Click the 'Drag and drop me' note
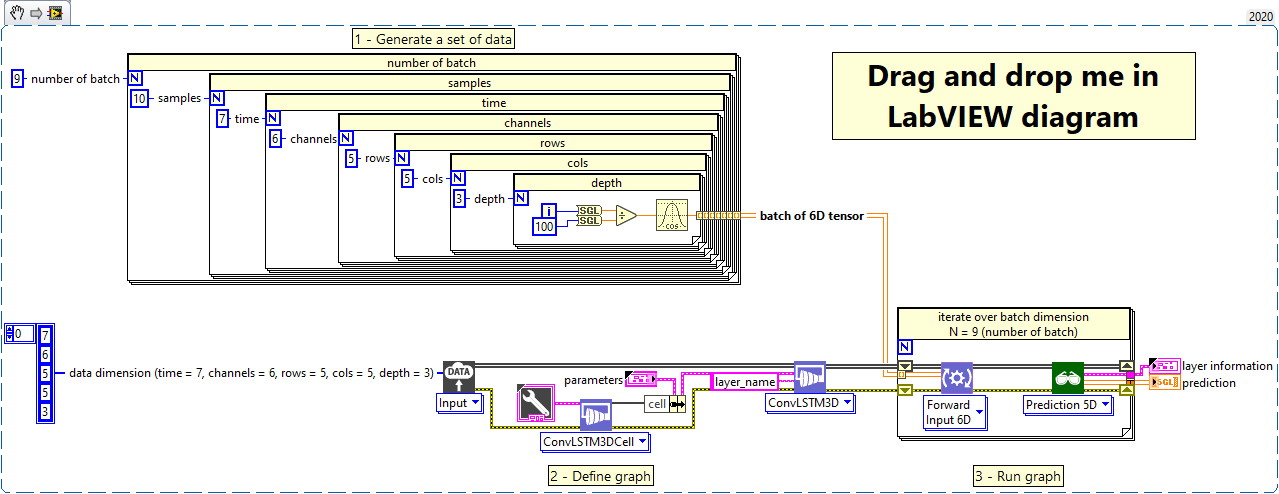The height and width of the screenshot is (494, 1279). pyautogui.click(x=1013, y=96)
